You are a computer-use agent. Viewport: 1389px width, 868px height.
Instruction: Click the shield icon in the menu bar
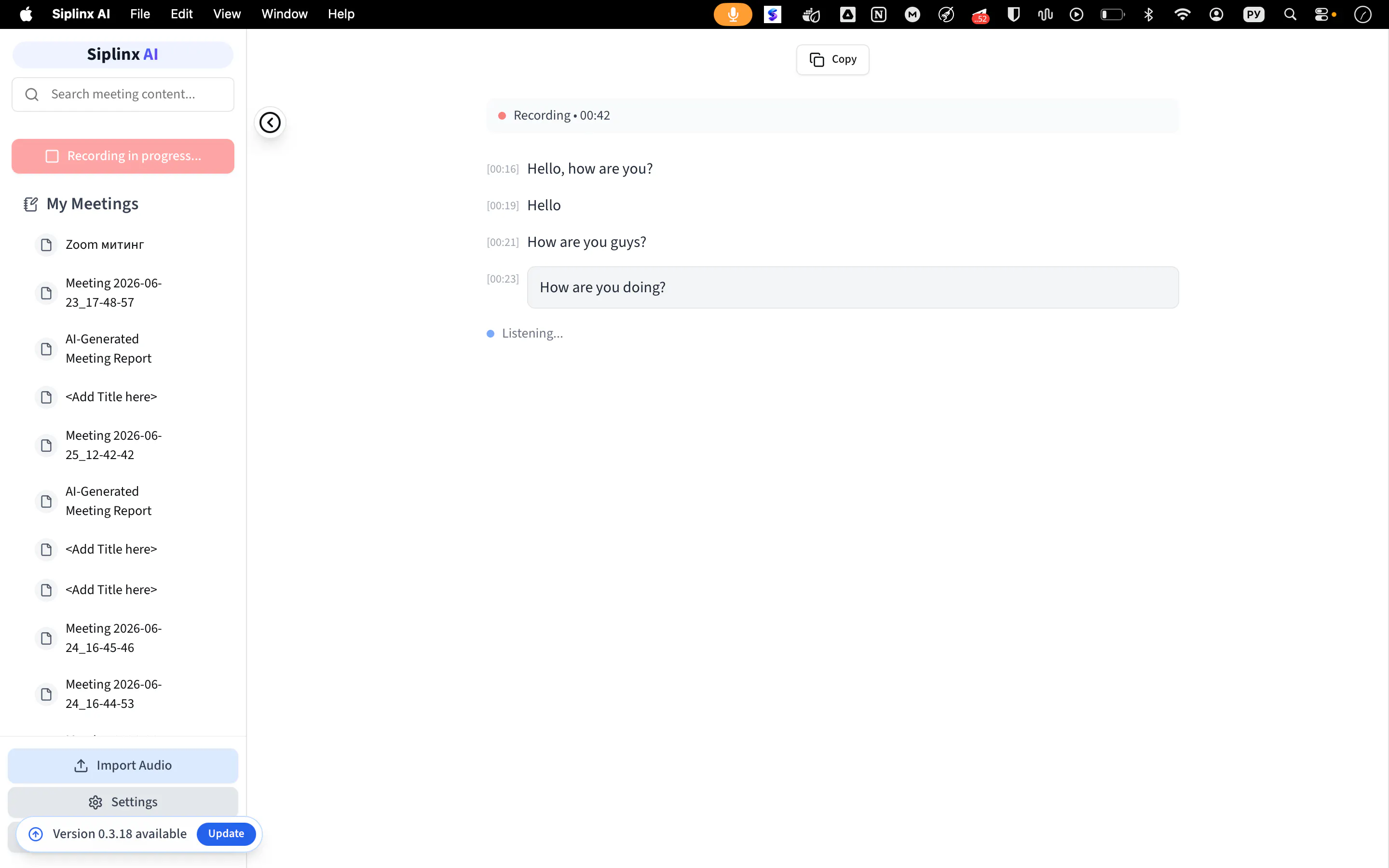point(1014,14)
